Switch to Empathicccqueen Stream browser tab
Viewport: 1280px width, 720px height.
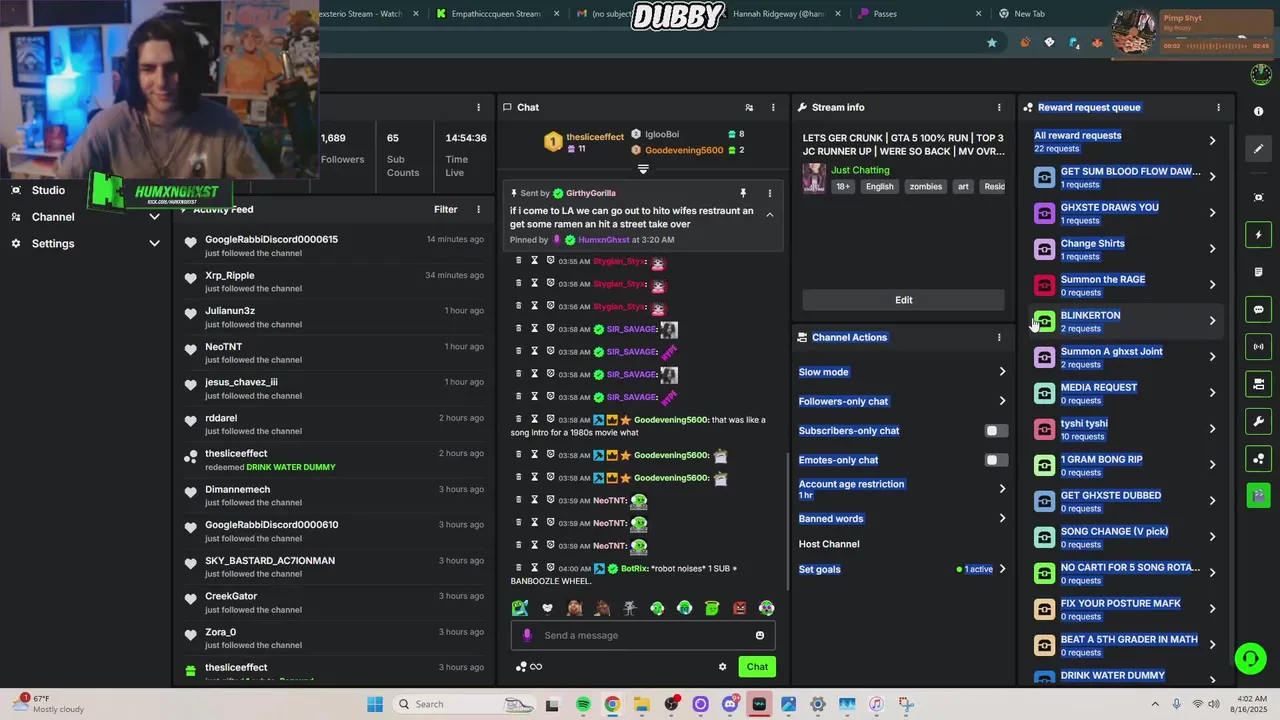click(x=496, y=14)
